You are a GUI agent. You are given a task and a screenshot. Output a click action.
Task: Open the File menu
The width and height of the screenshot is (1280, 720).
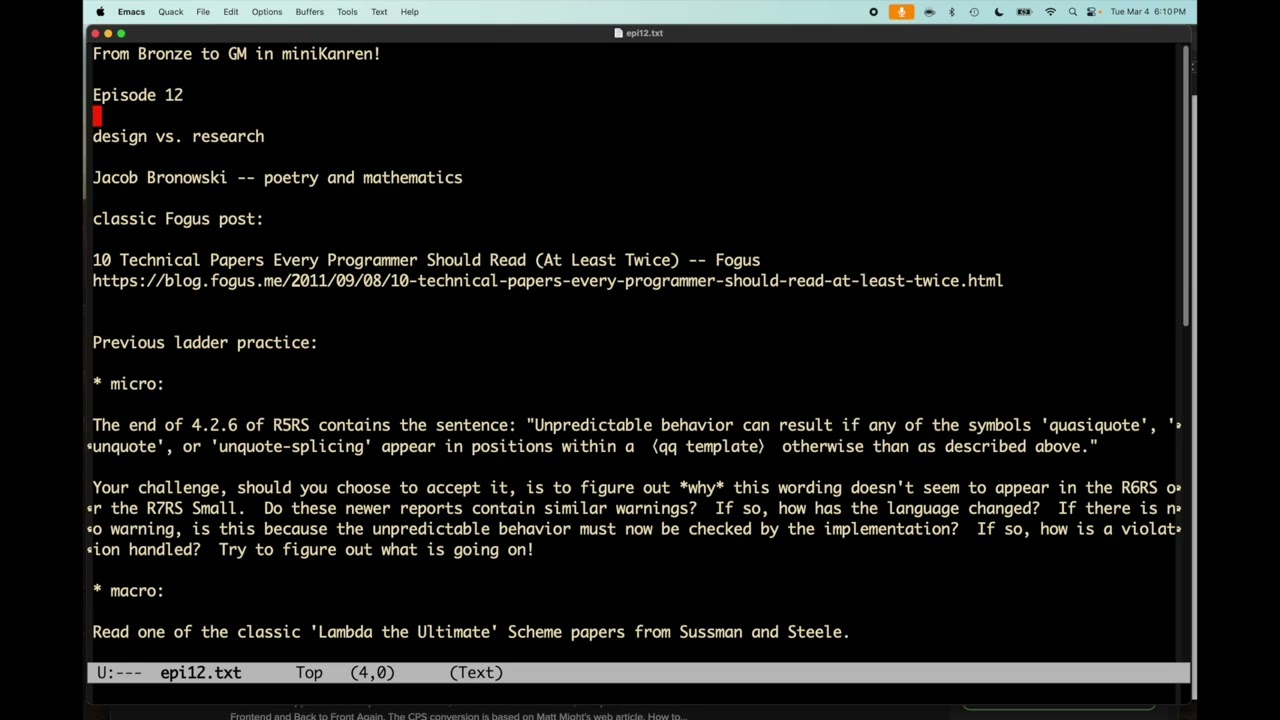point(203,12)
